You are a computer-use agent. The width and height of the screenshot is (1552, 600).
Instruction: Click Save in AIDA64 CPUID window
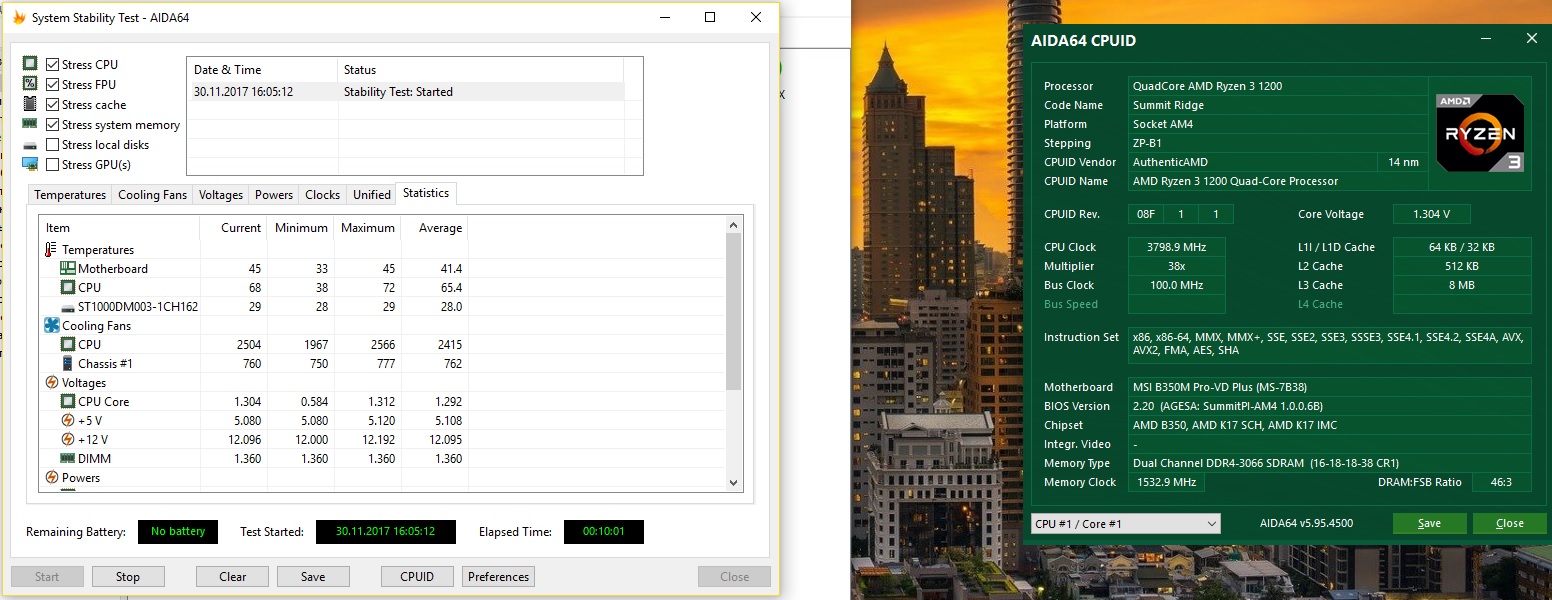pos(1430,523)
